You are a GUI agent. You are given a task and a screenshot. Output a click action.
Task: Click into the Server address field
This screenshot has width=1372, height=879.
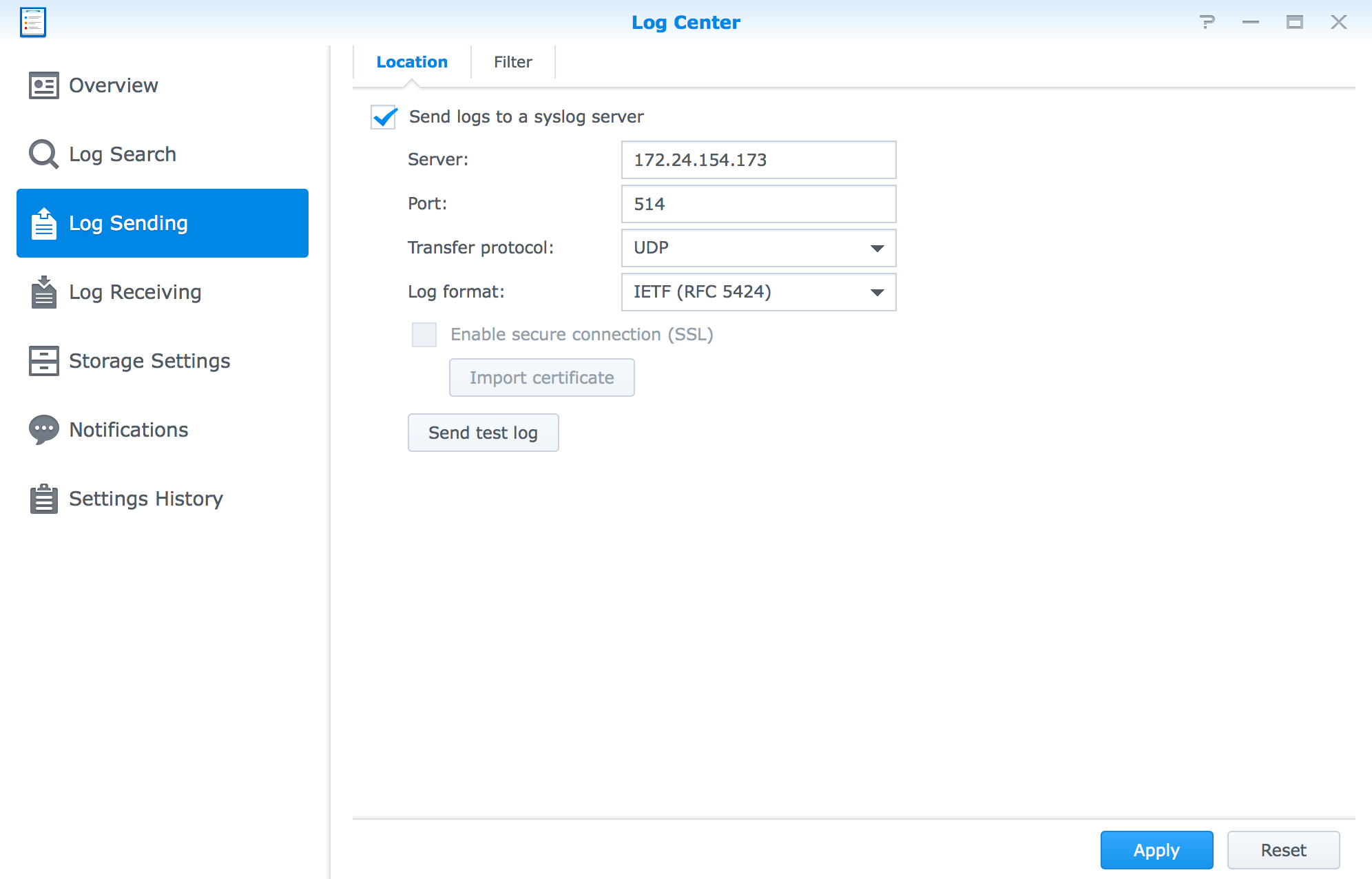click(758, 160)
